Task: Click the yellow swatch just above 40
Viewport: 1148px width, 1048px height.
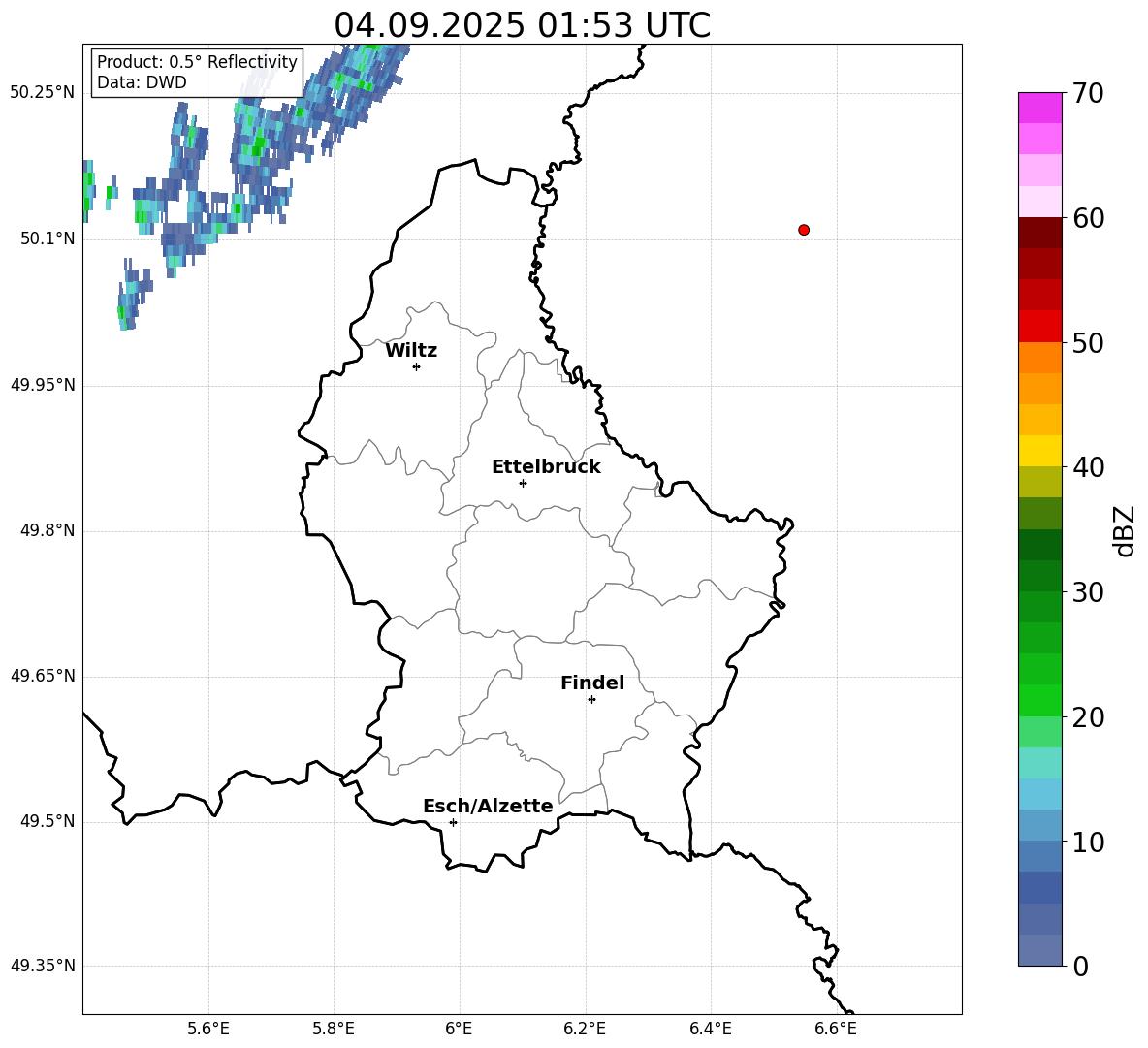Action: (x=1039, y=451)
